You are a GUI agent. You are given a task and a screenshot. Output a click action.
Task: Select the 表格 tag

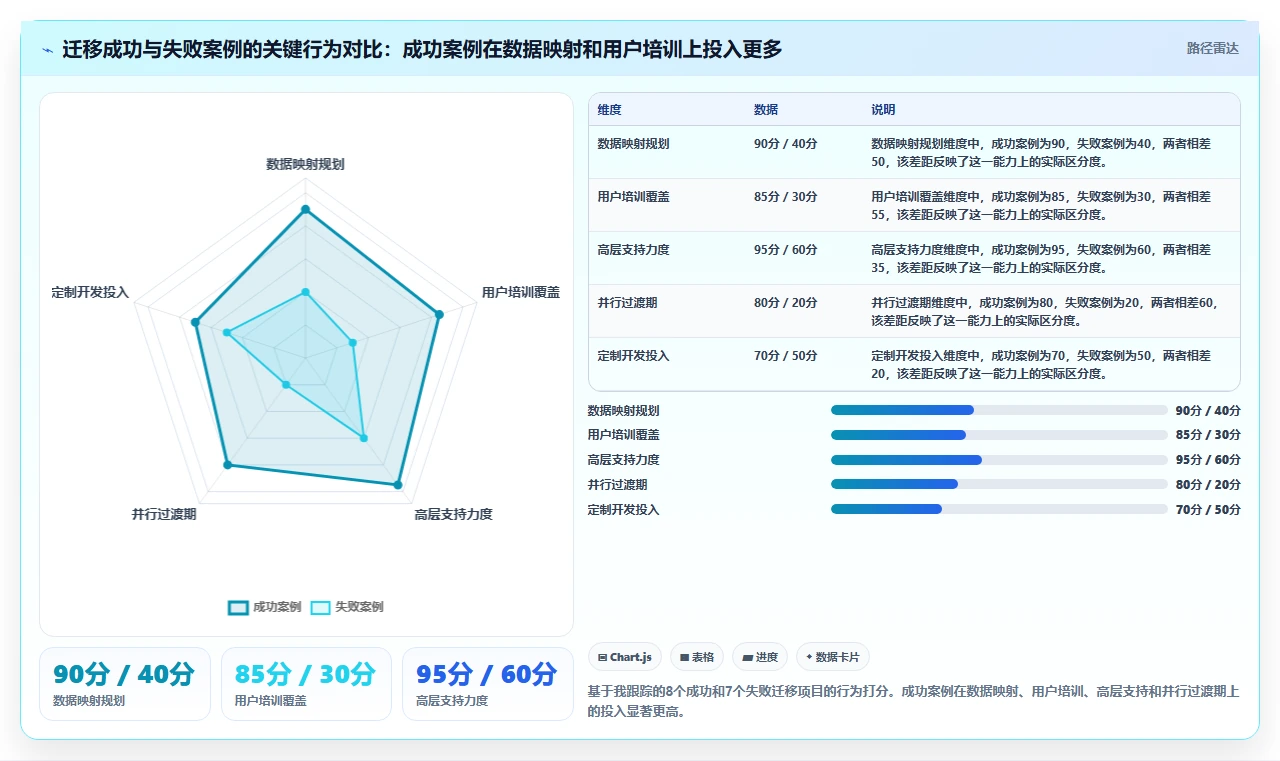click(697, 657)
